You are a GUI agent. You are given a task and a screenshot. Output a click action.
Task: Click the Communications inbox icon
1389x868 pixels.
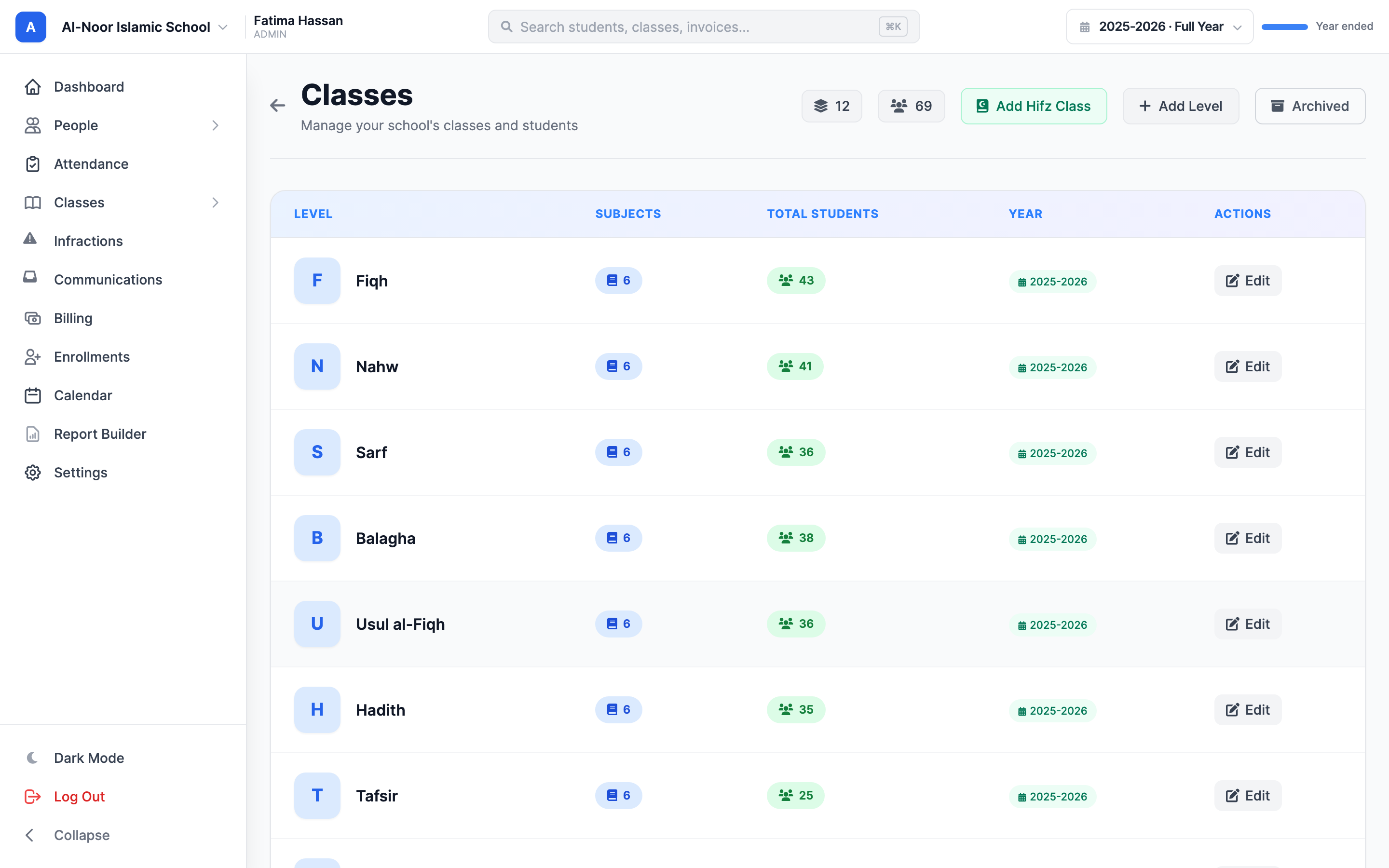pyautogui.click(x=30, y=277)
